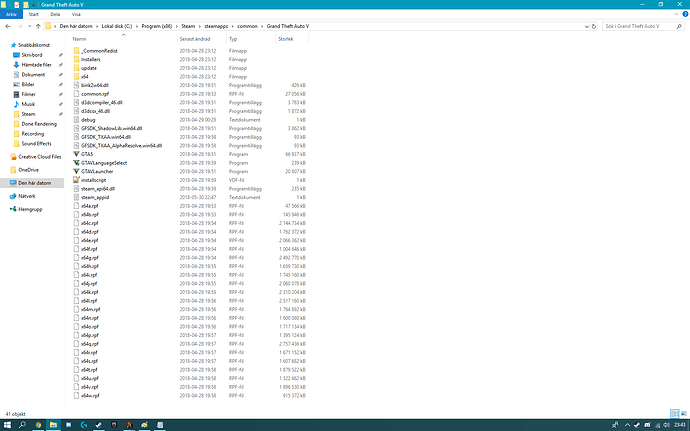Click the Properties quick access icon in title bar
This screenshot has width=690, height=431.
click(x=17, y=5)
